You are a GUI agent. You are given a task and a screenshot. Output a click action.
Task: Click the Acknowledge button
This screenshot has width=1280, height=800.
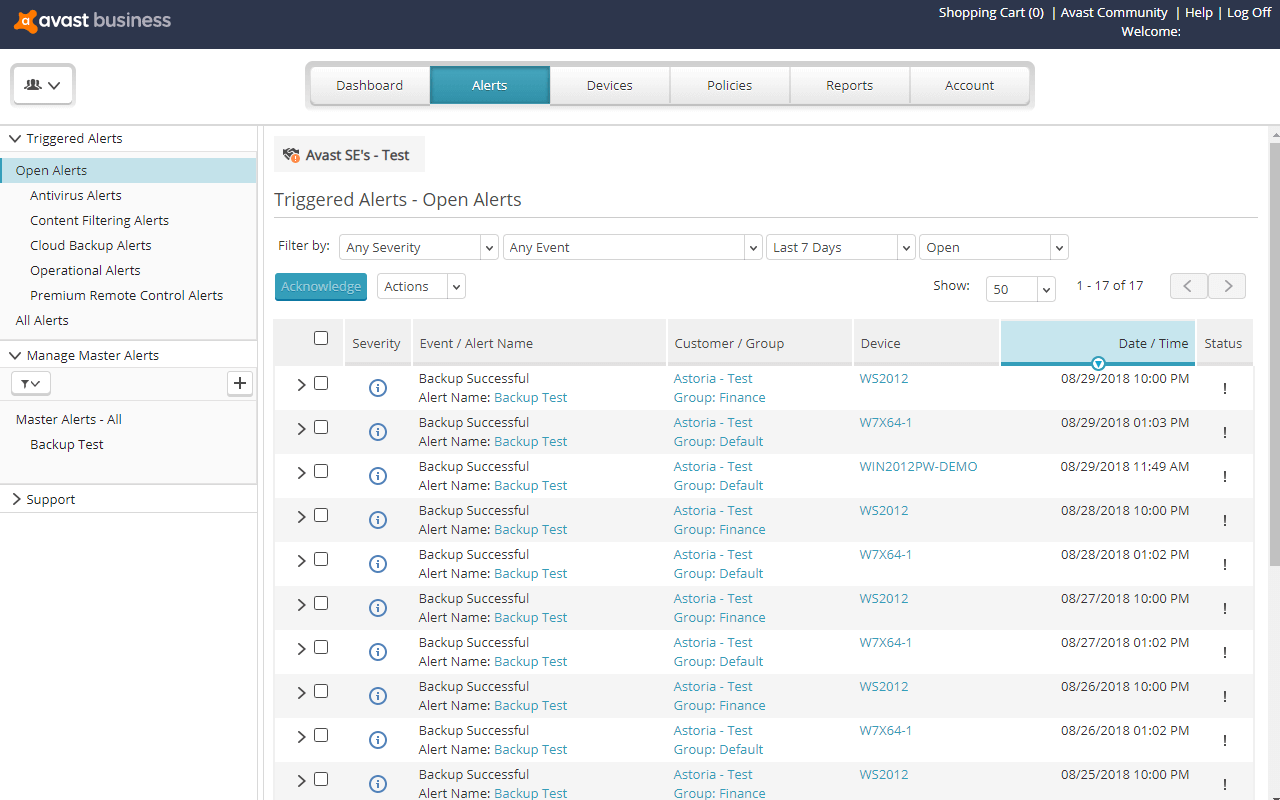pos(320,286)
